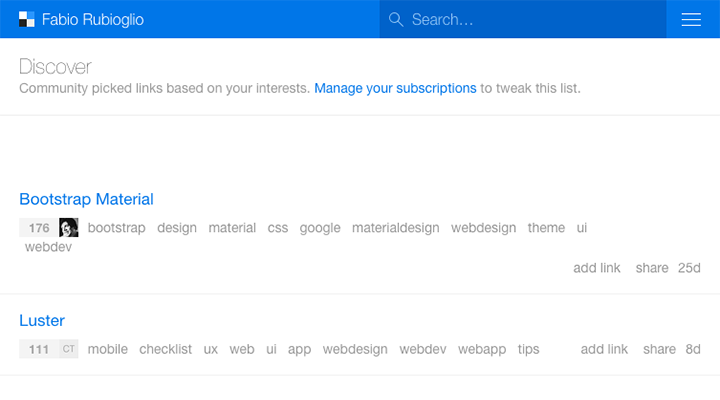
Task: Focus the Search input field
Action: (x=523, y=19)
